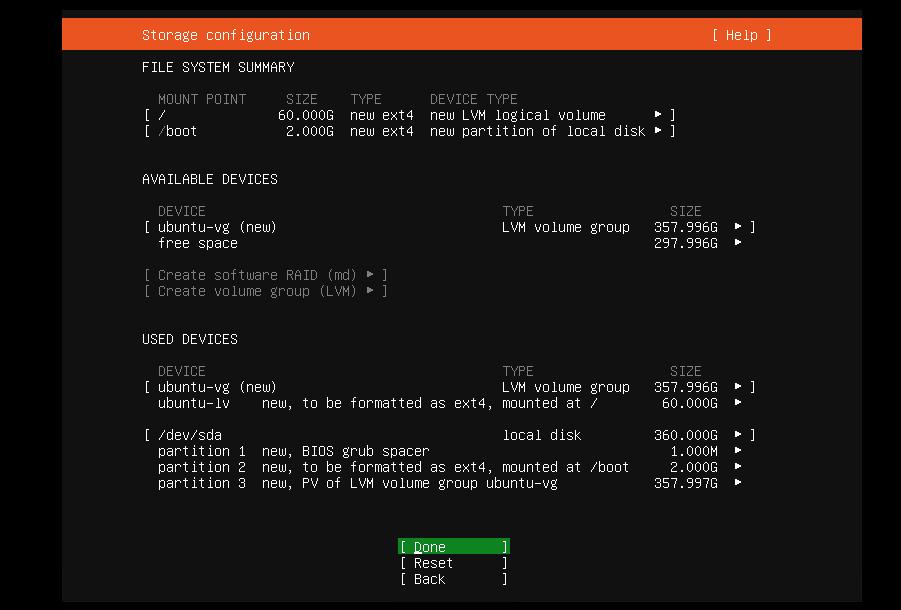
Task: Click arrow beside ubuntu-lv 60.000G
Action: pos(738,403)
